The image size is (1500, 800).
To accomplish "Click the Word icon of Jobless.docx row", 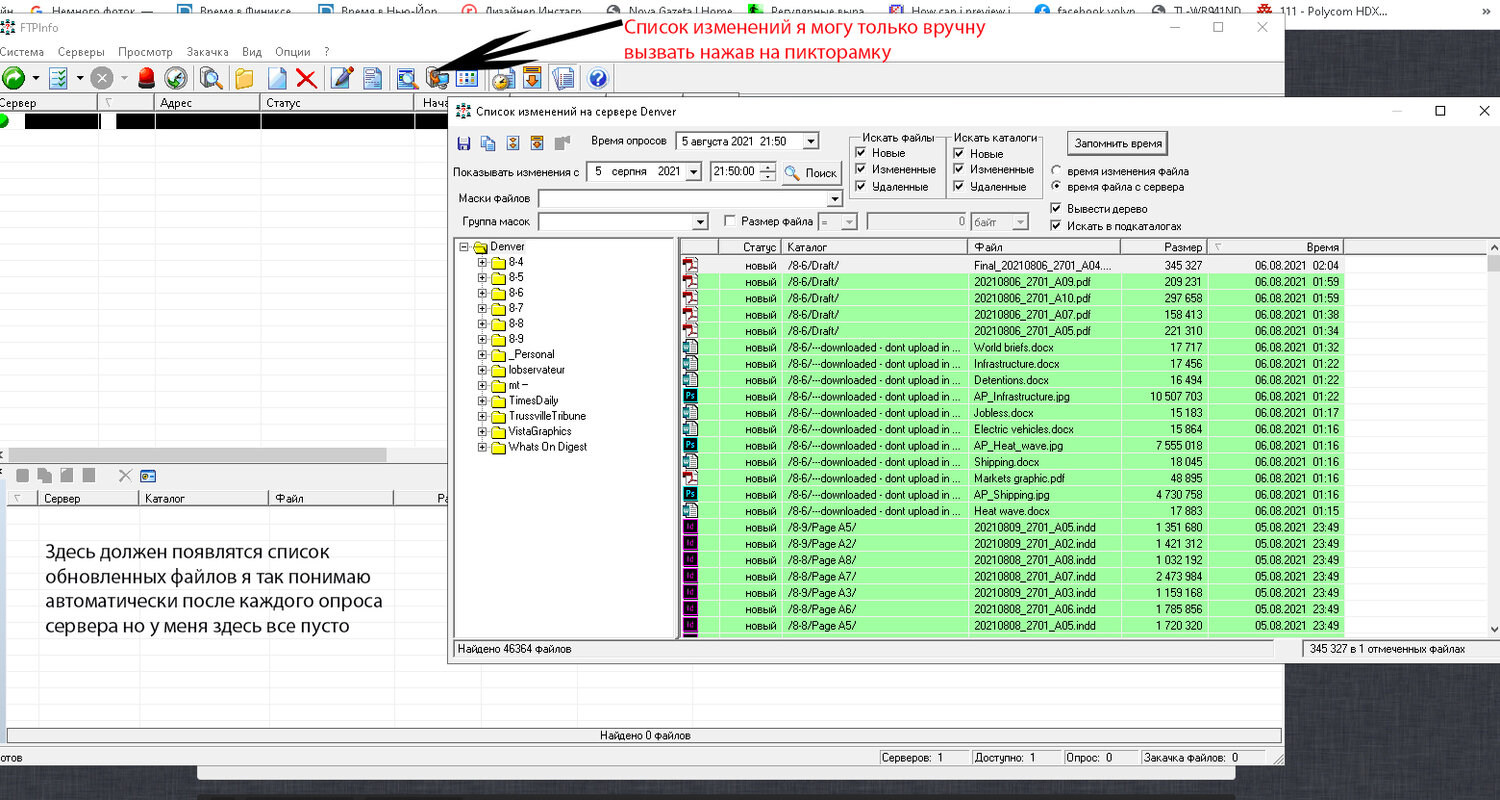I will pyautogui.click(x=690, y=413).
